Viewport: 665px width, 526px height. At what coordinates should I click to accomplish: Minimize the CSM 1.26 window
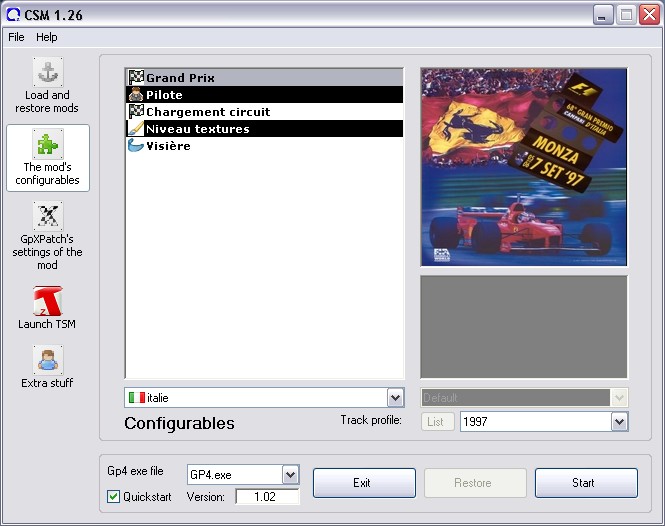603,15
